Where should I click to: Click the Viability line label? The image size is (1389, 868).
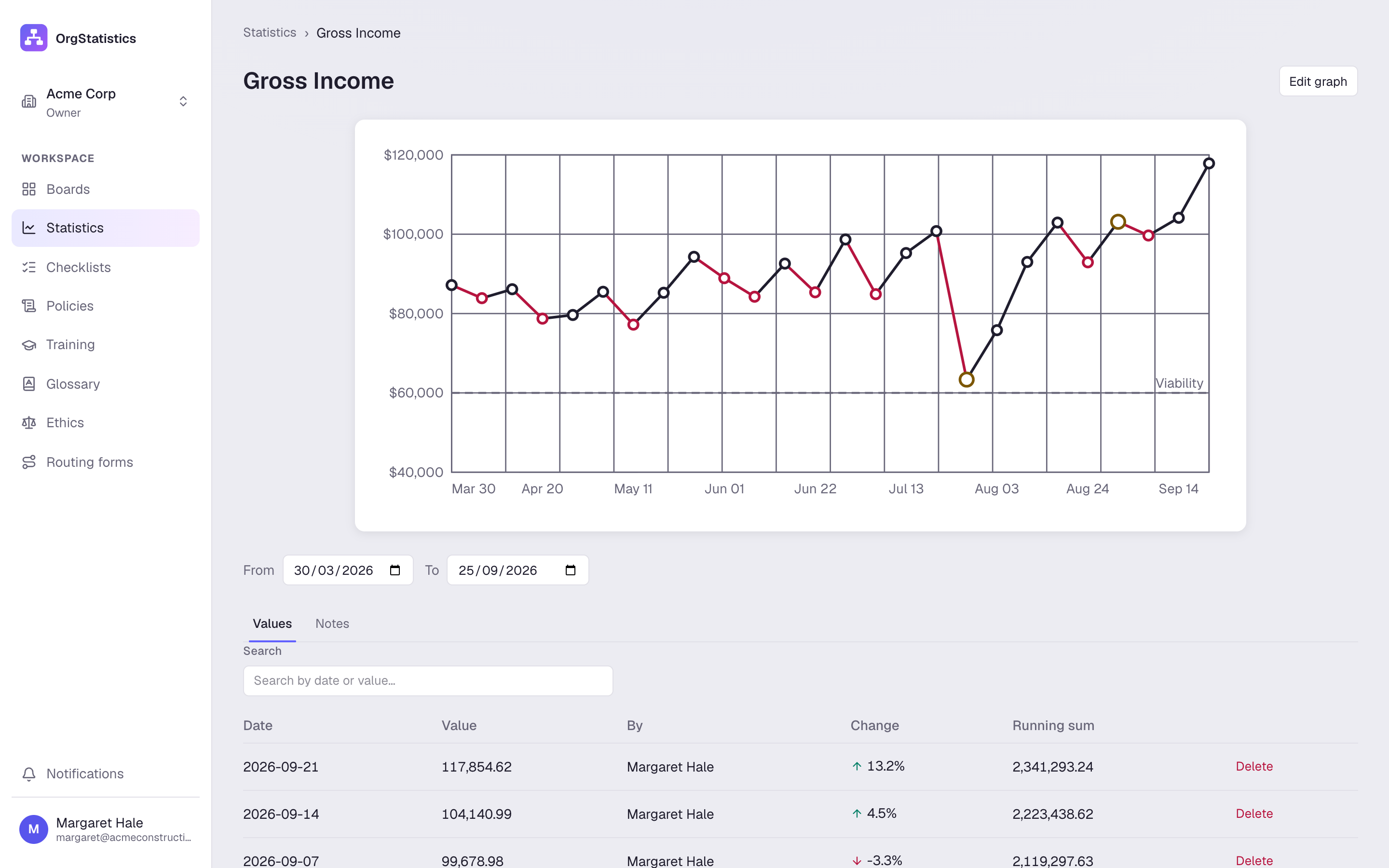[1179, 383]
